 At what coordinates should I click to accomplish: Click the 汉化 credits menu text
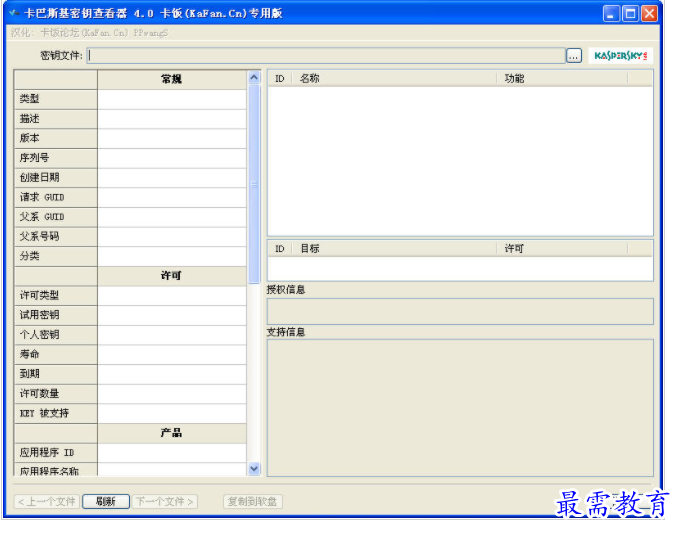[89, 33]
